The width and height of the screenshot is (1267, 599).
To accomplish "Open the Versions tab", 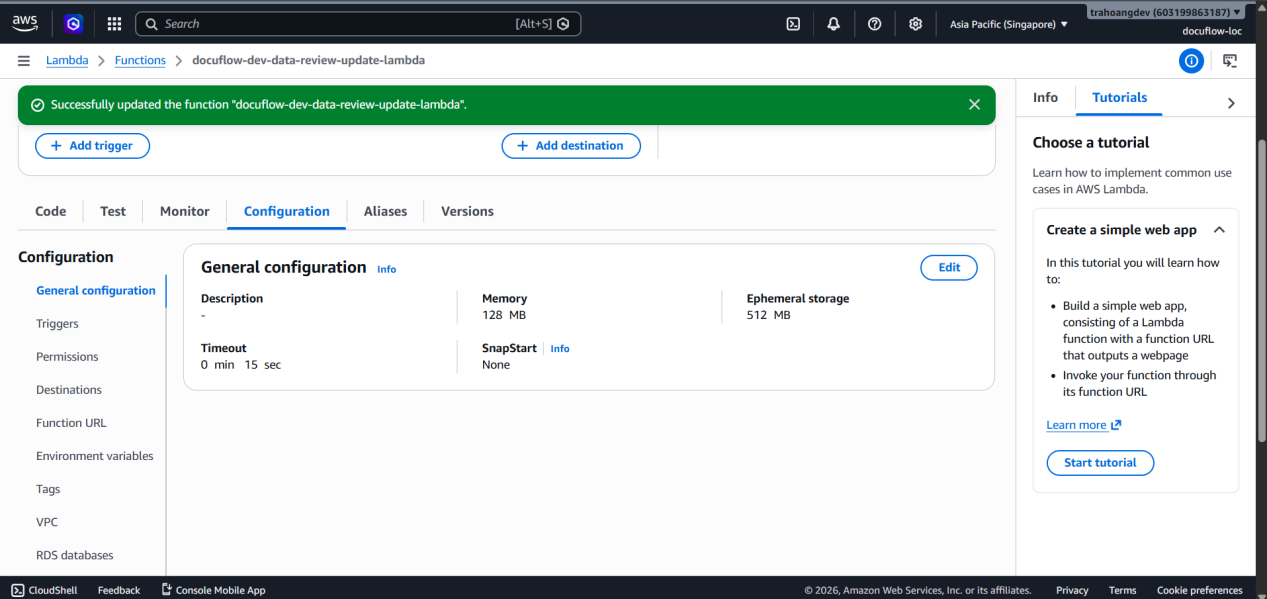I will pos(467,211).
